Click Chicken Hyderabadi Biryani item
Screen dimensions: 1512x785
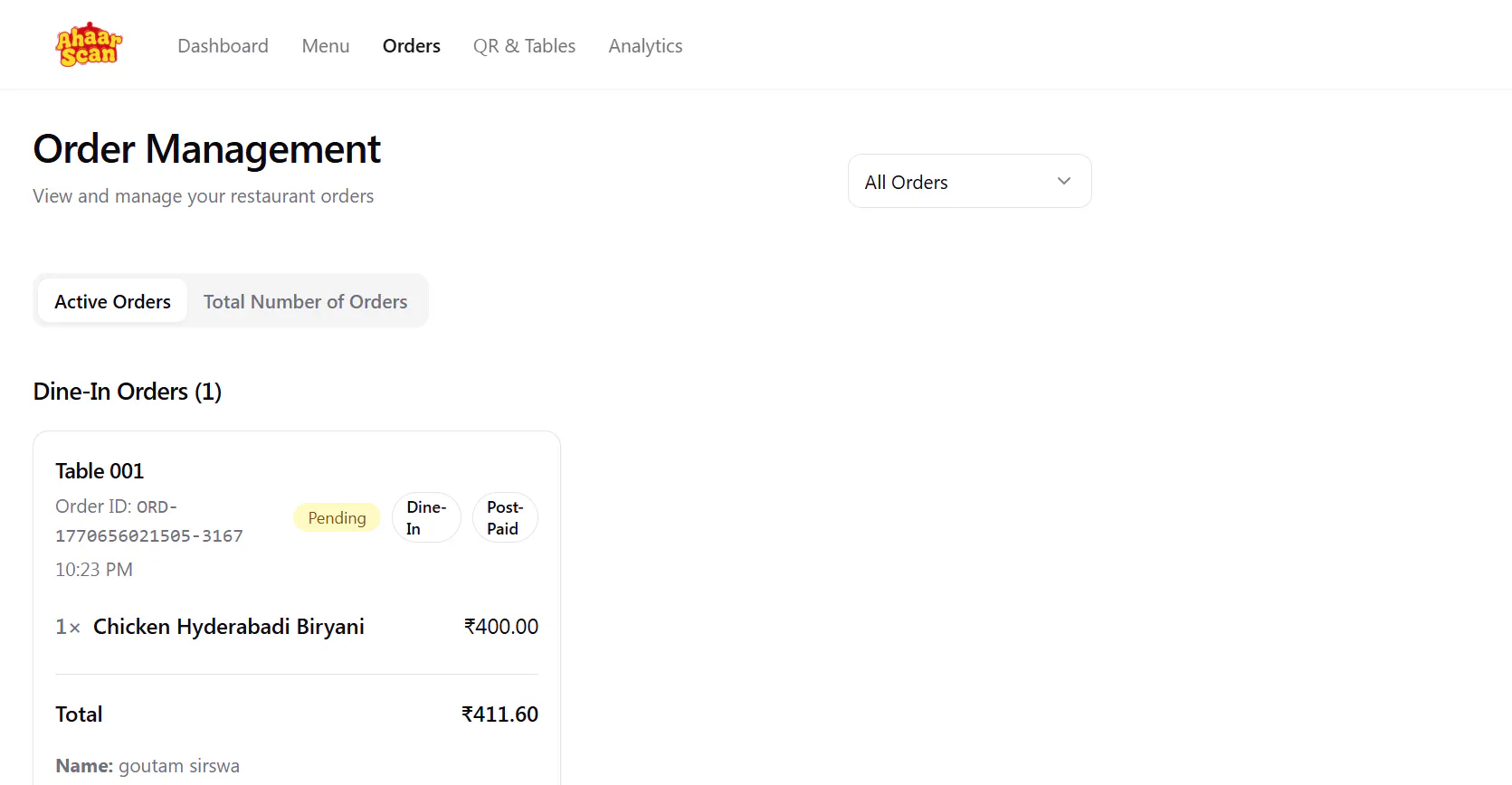point(229,627)
